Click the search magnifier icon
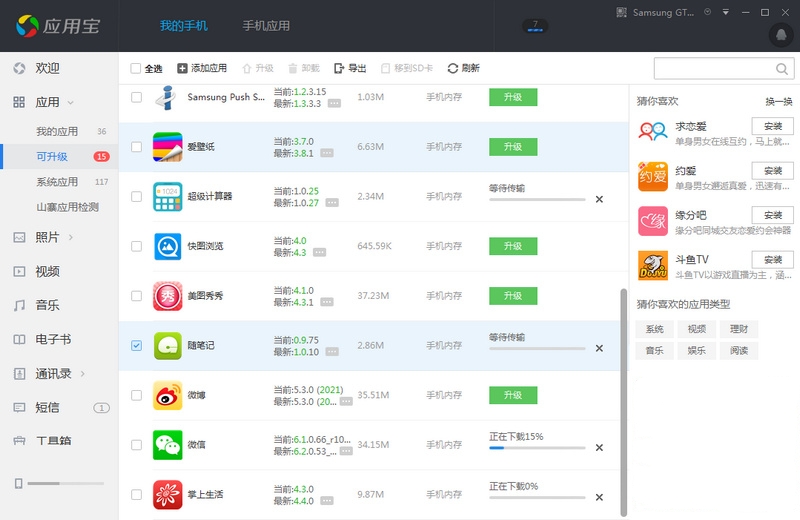The image size is (800, 520). pos(781,68)
